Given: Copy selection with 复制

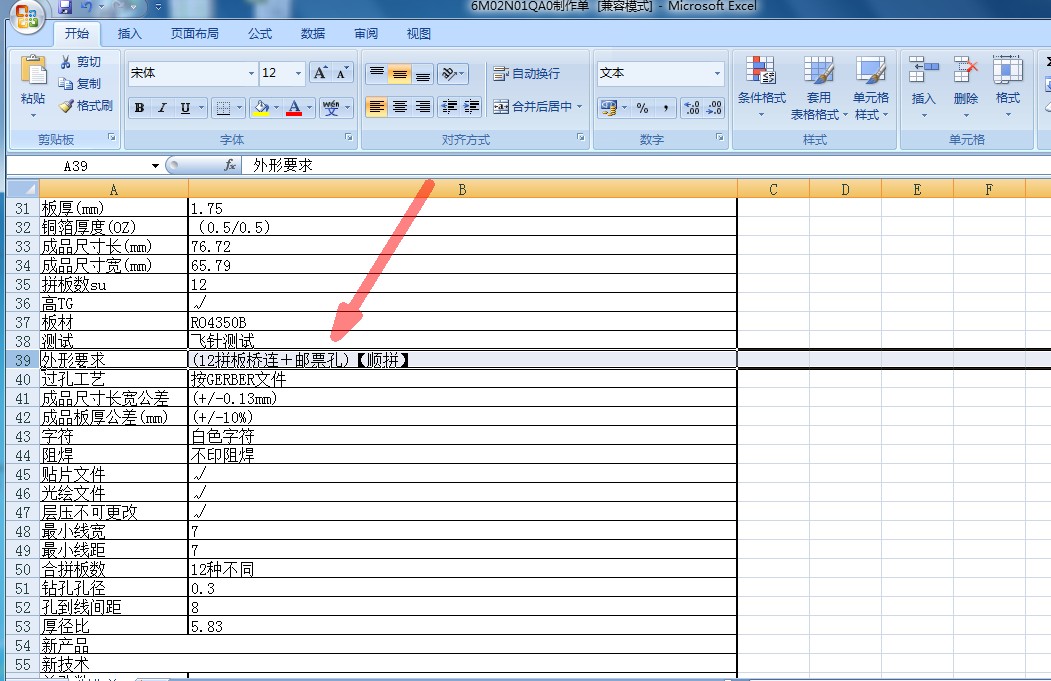Looking at the screenshot, I should tap(80, 84).
